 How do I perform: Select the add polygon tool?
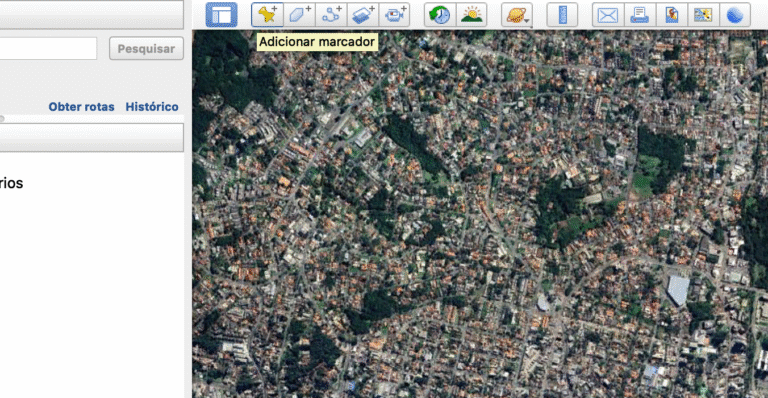tap(299, 15)
